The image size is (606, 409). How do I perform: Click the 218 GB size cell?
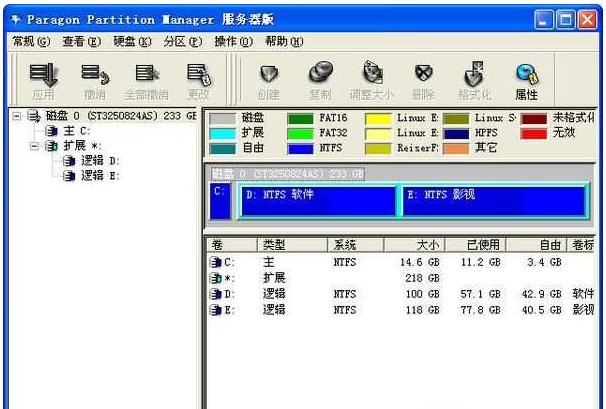coord(422,278)
